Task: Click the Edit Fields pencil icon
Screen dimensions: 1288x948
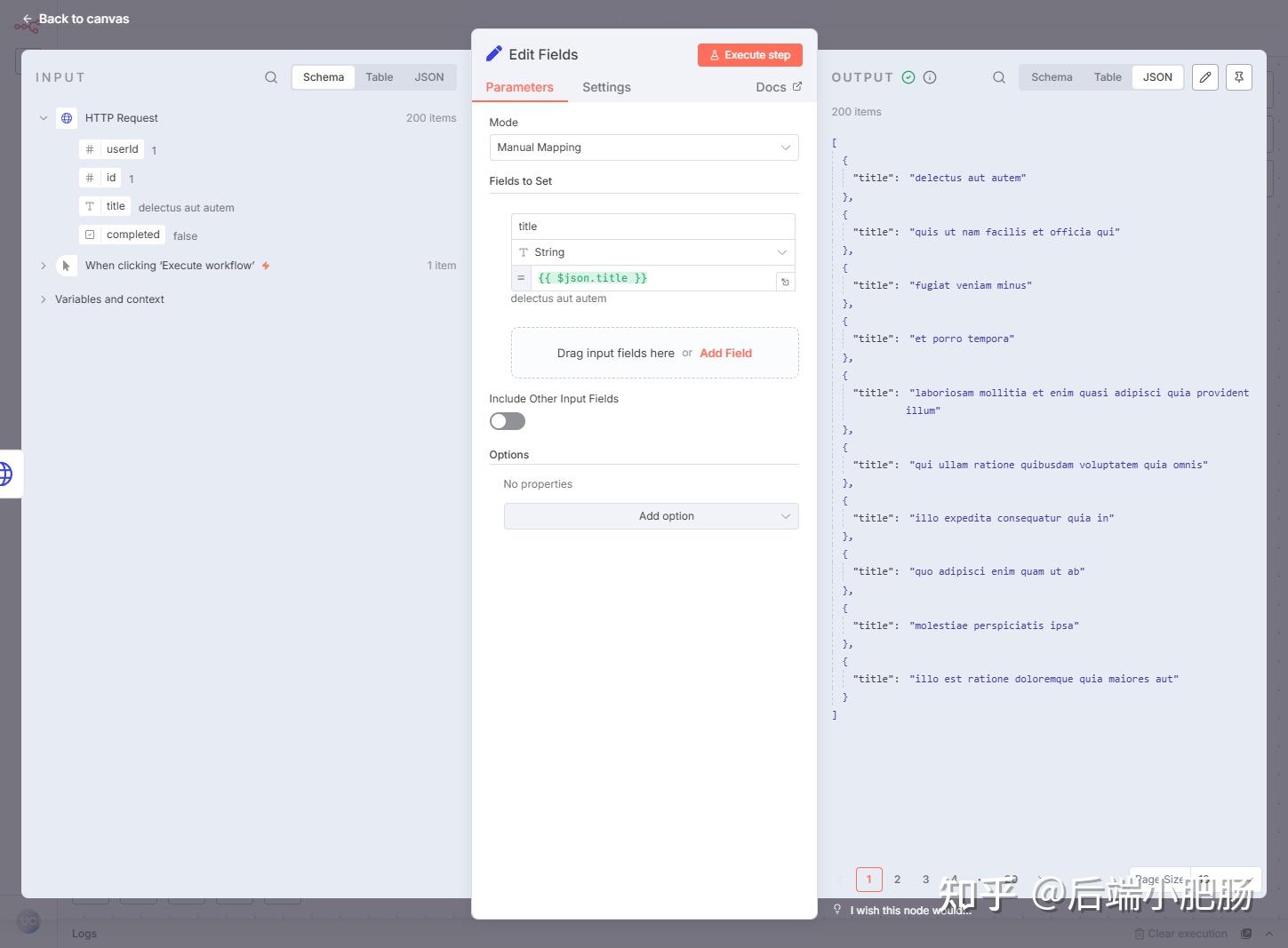Action: point(494,54)
